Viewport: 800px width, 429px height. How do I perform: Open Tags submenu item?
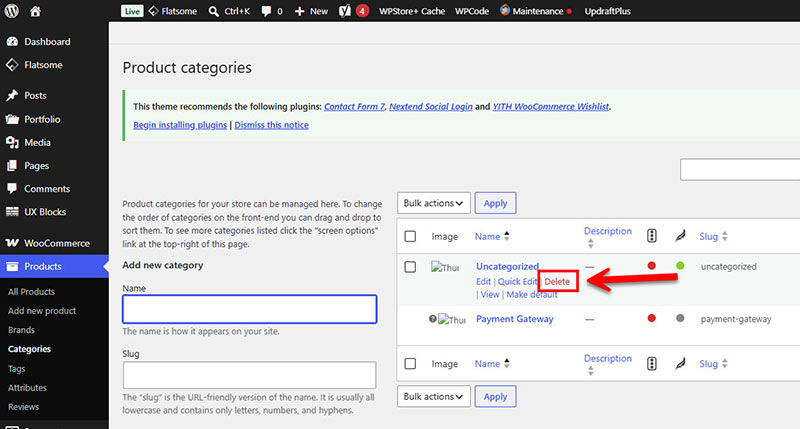[x=16, y=369]
